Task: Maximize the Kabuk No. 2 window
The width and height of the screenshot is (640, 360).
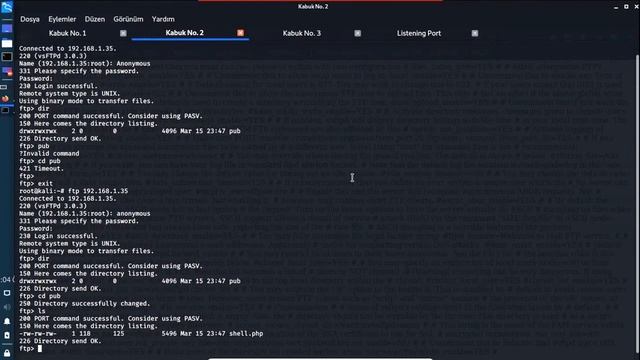Action: point(626,7)
